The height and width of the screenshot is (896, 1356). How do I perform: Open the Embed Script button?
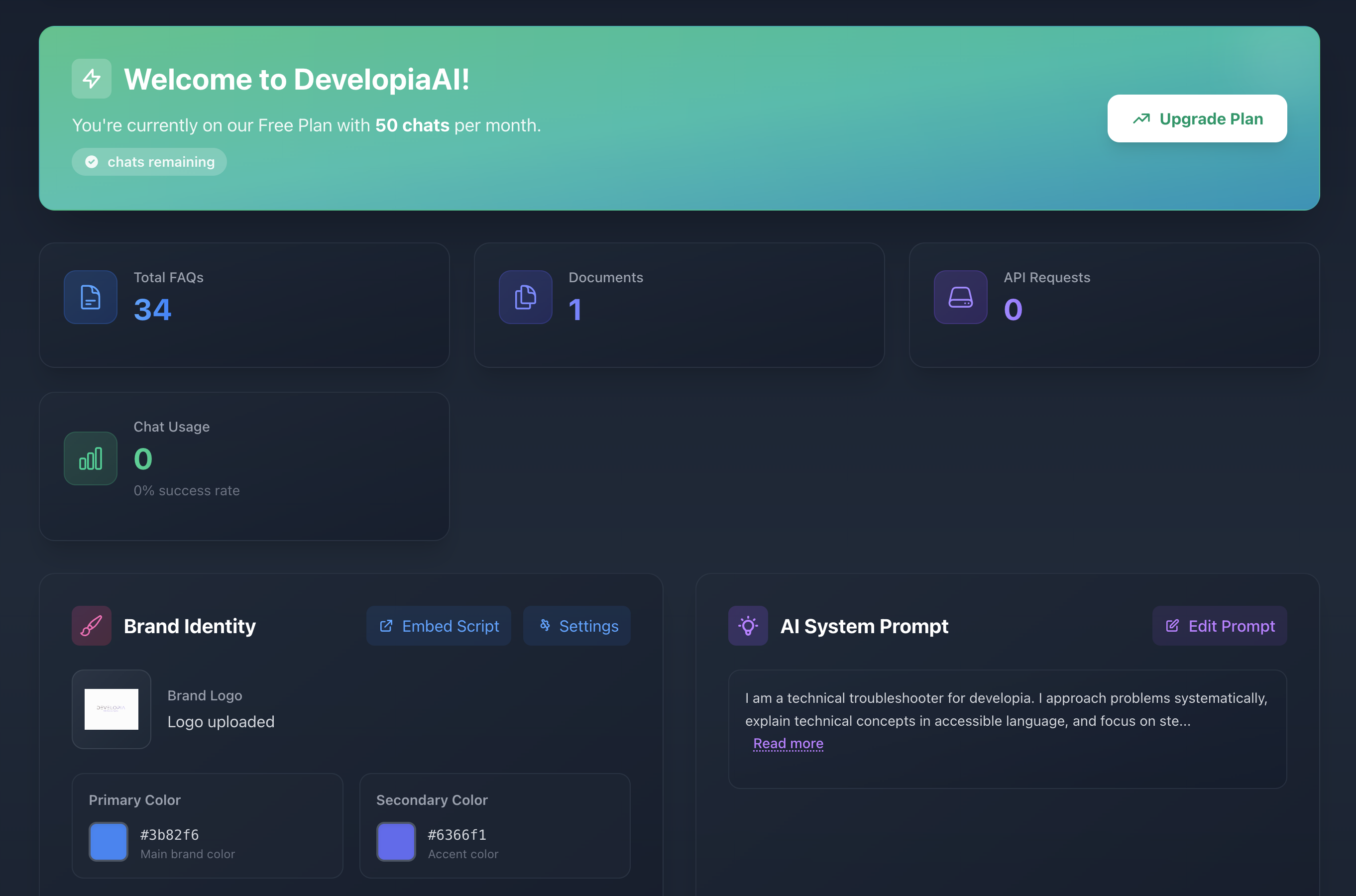point(438,626)
